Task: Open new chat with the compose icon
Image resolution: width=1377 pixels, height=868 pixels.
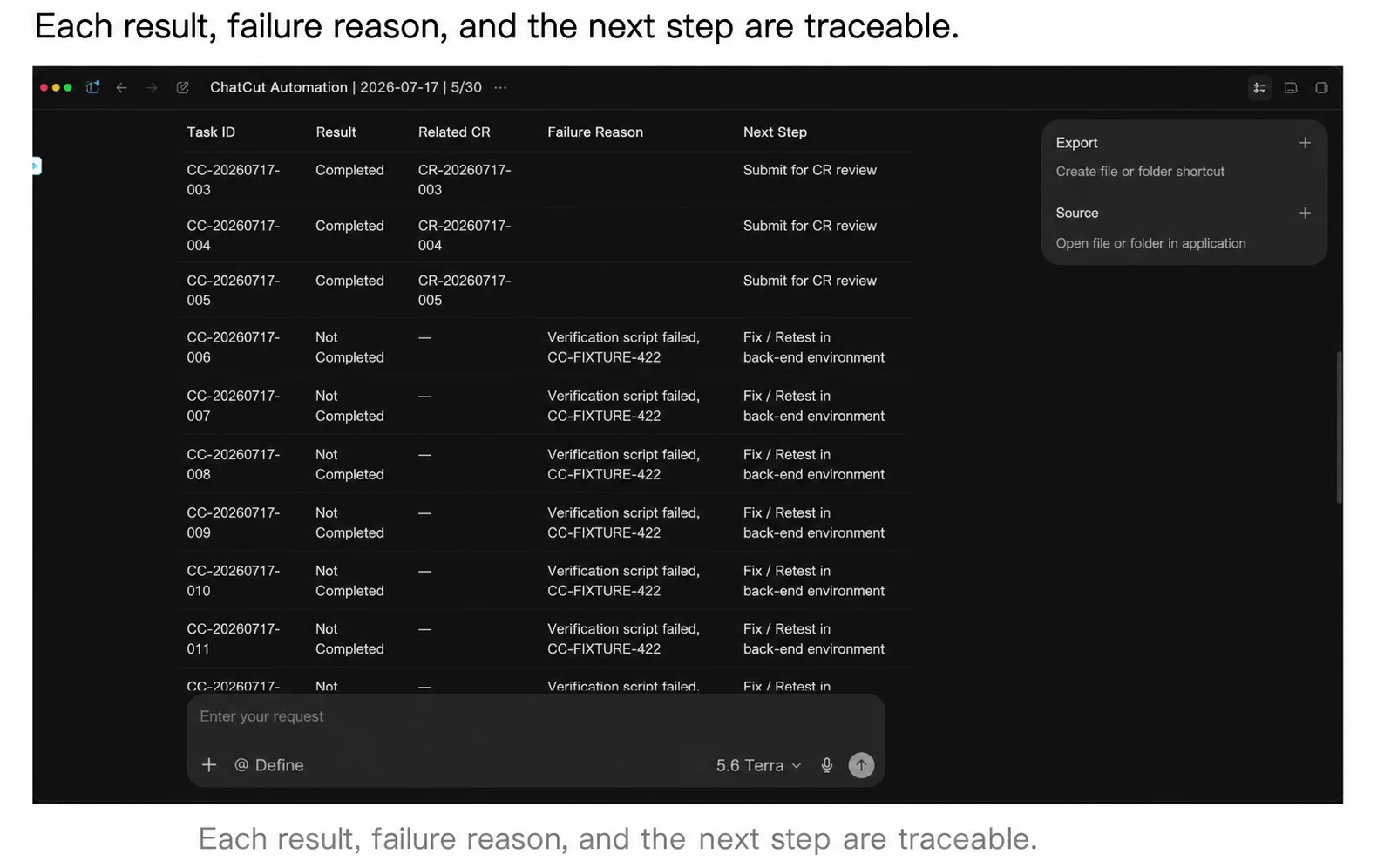Action: coord(182,87)
